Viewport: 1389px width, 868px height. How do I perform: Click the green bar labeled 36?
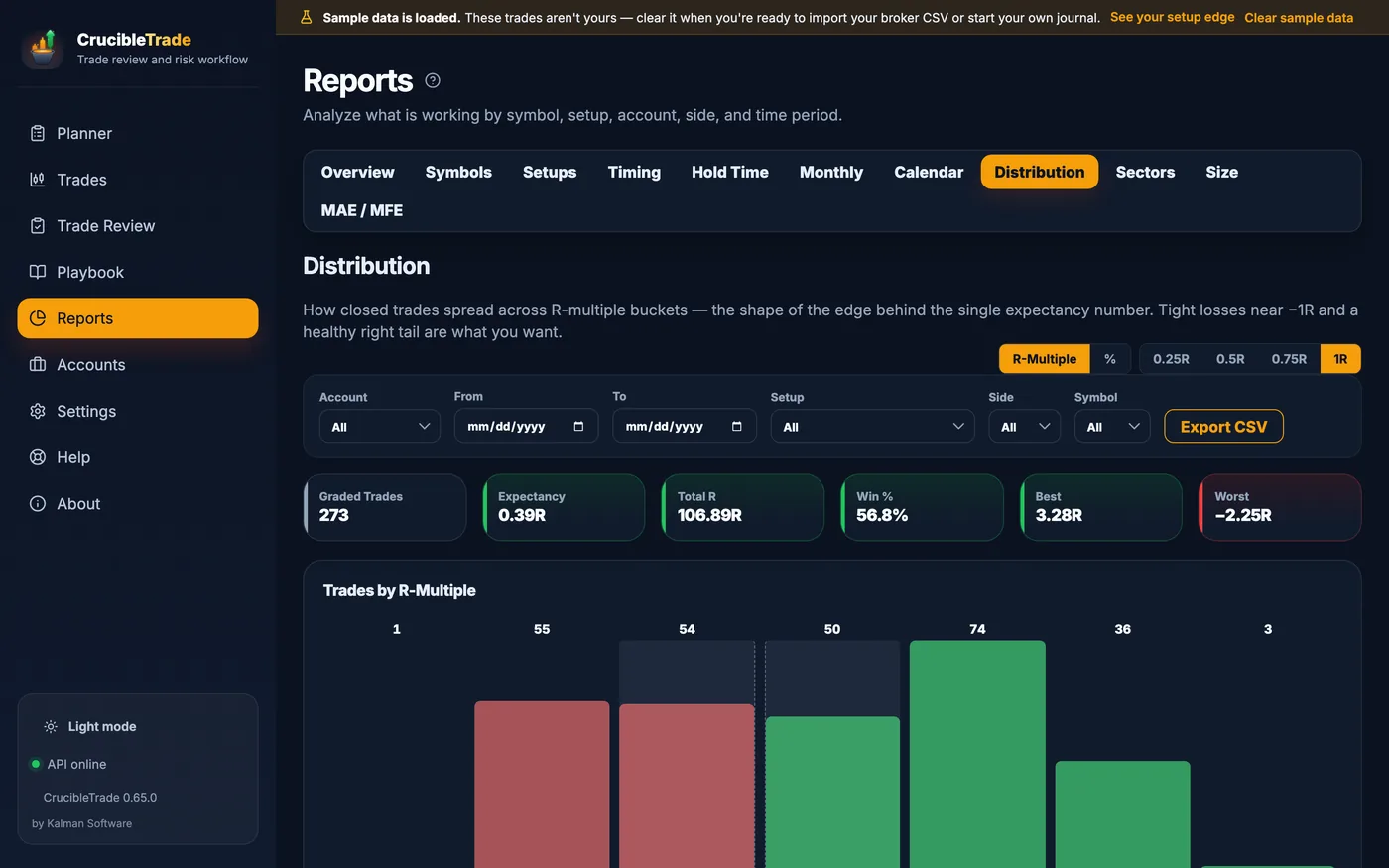pos(1122,814)
